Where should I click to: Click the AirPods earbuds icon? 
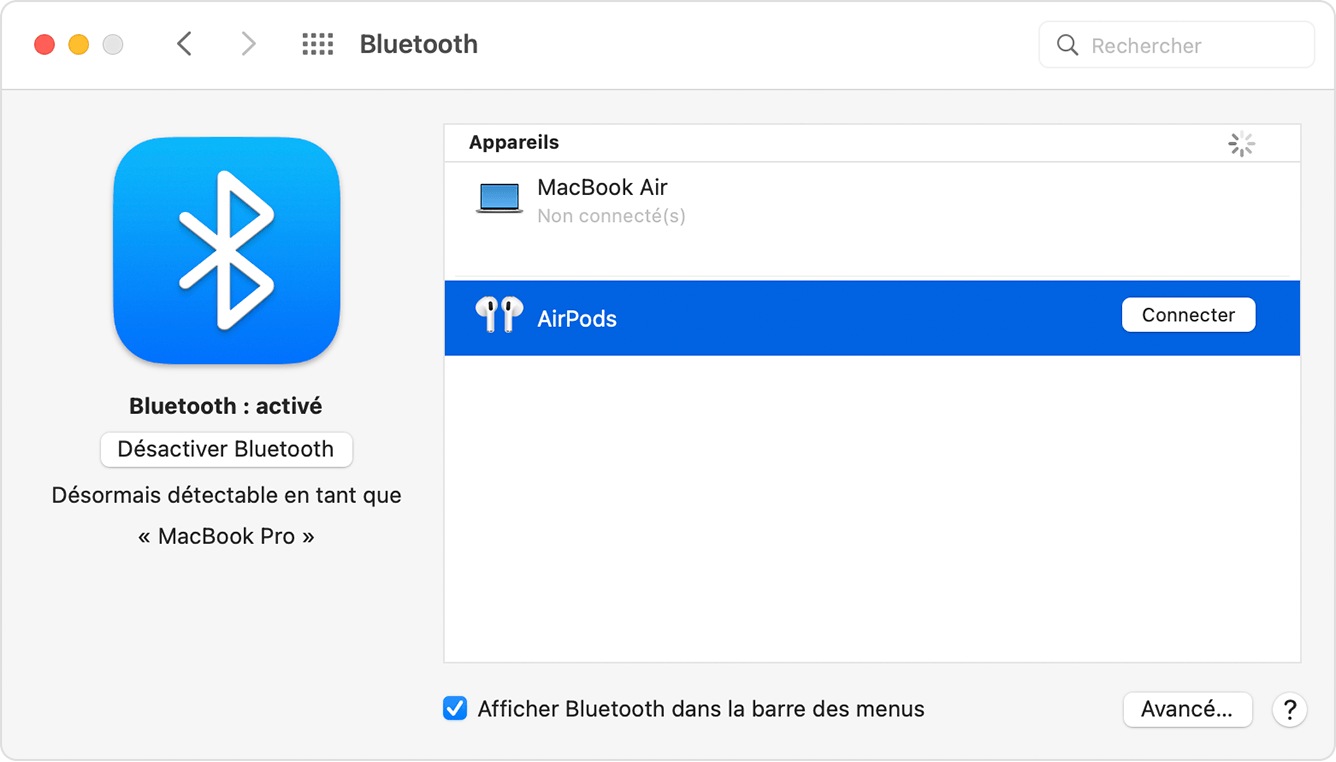(x=499, y=315)
